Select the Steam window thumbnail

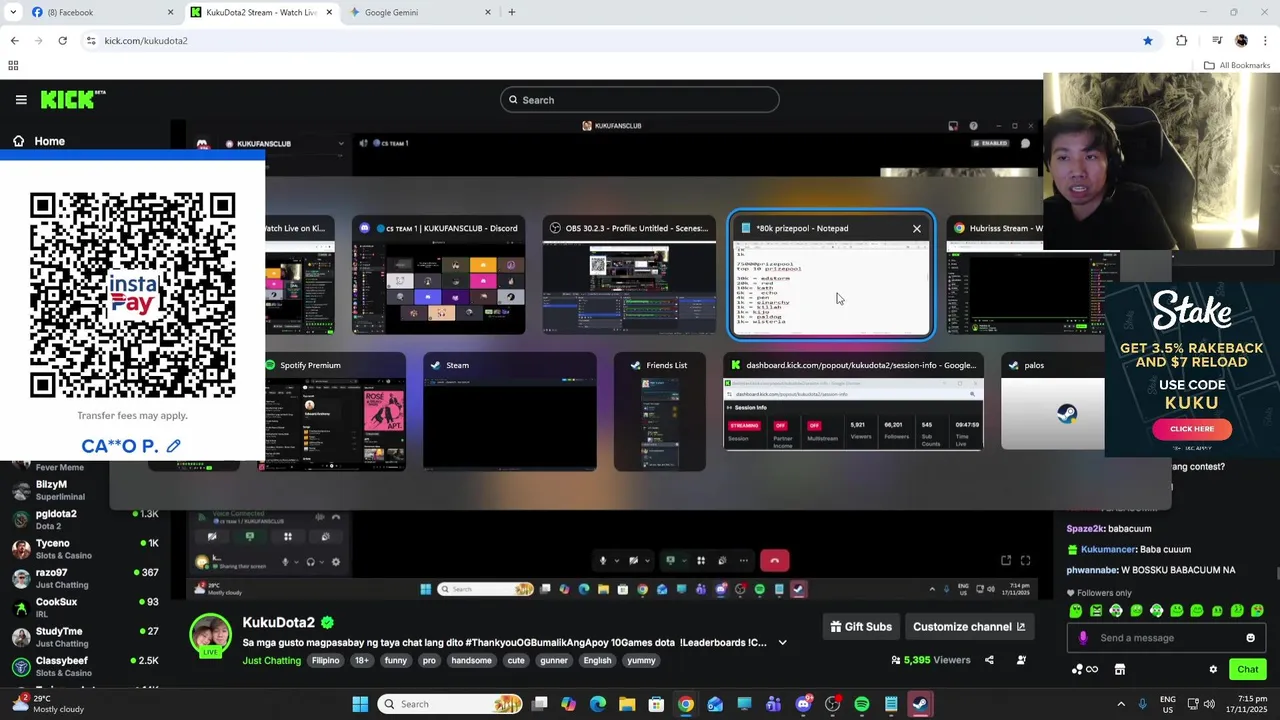click(x=510, y=411)
